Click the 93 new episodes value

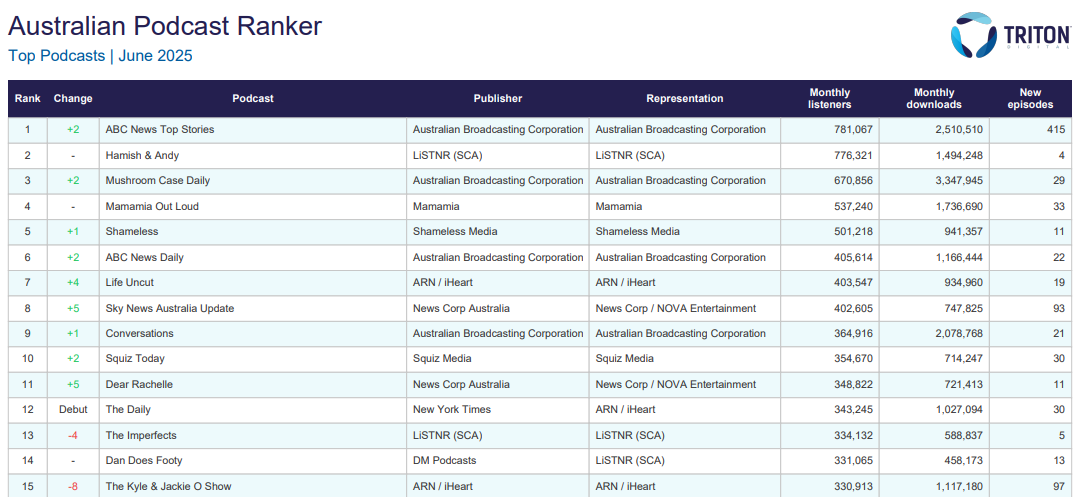[x=1059, y=309]
